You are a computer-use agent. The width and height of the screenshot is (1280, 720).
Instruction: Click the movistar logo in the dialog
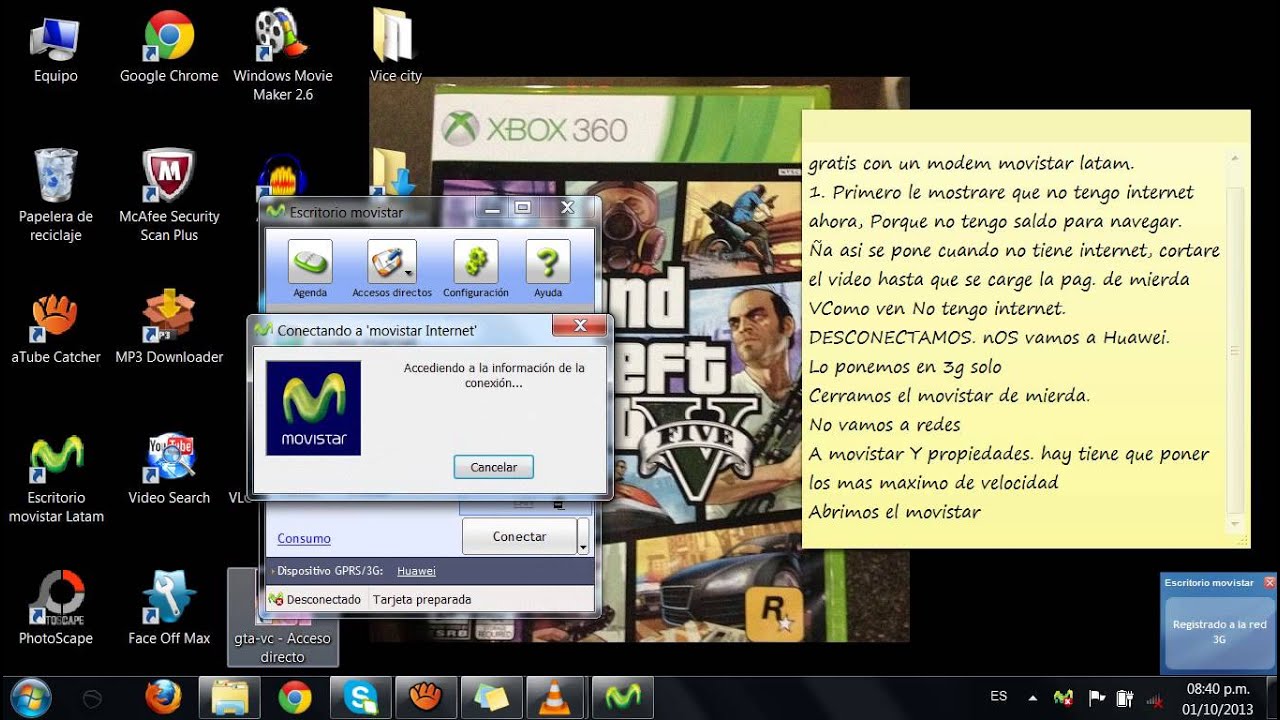313,408
